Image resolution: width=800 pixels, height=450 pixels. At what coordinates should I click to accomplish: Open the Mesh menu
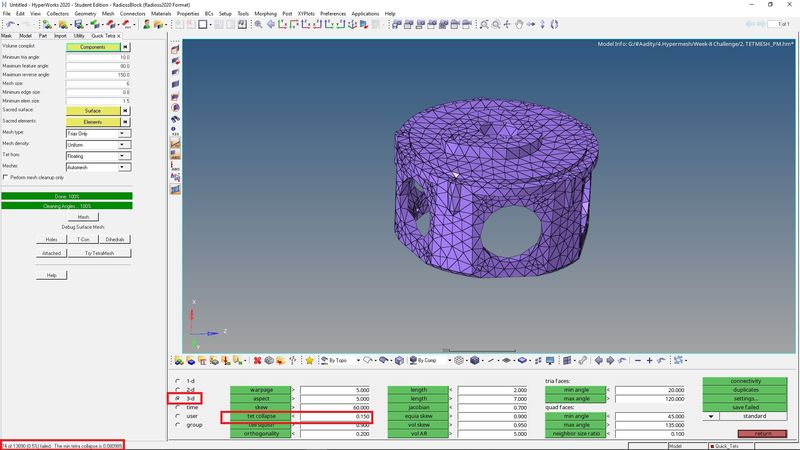(x=108, y=13)
